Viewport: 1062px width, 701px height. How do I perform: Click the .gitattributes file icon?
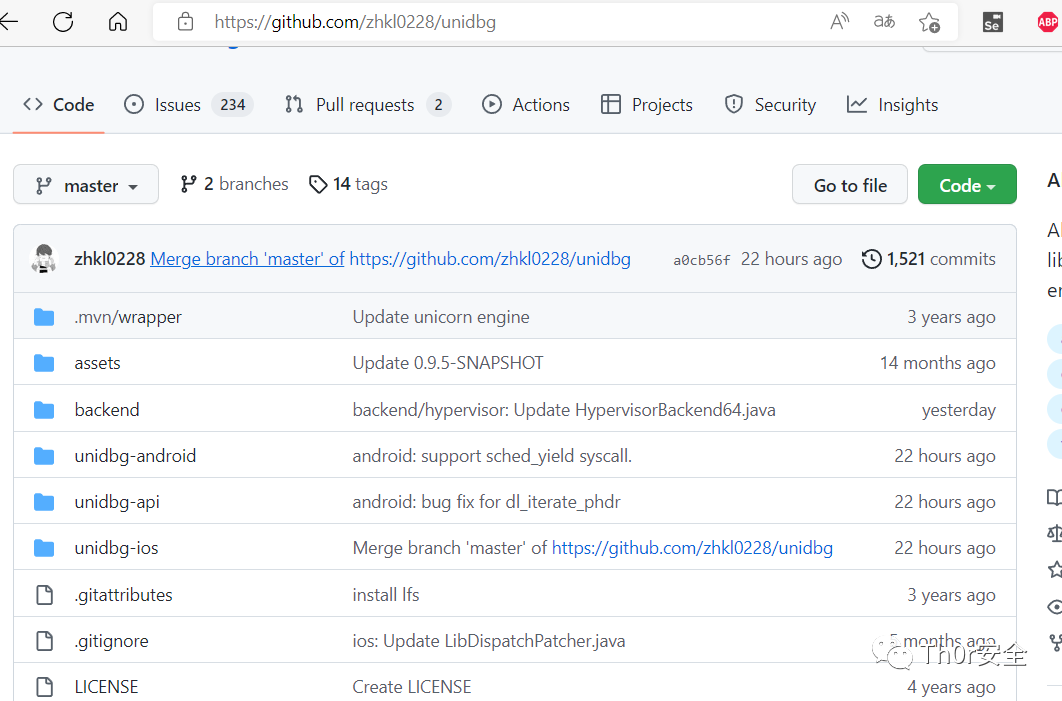(45, 595)
